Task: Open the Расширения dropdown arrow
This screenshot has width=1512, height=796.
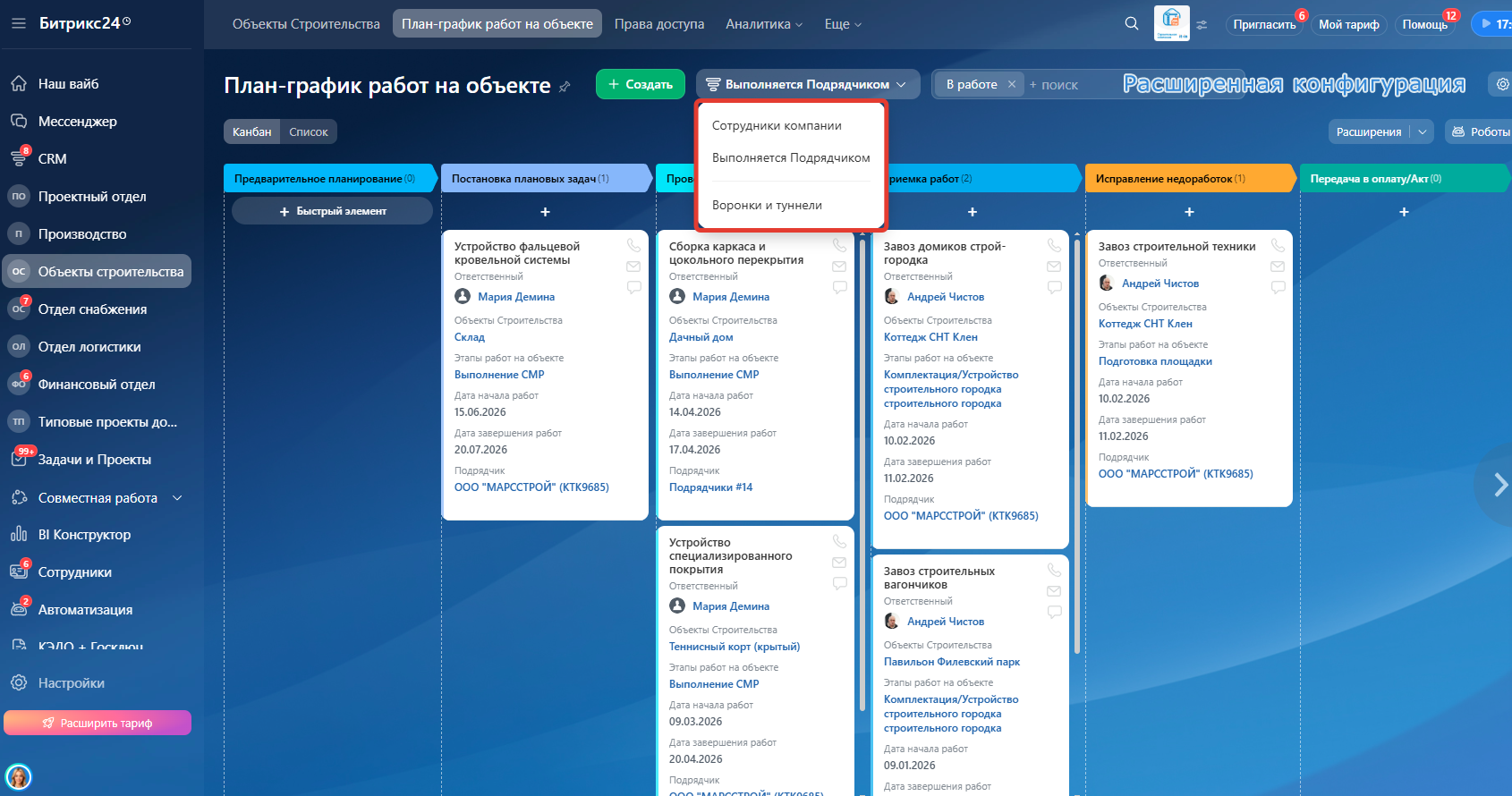Action: coord(1423,131)
